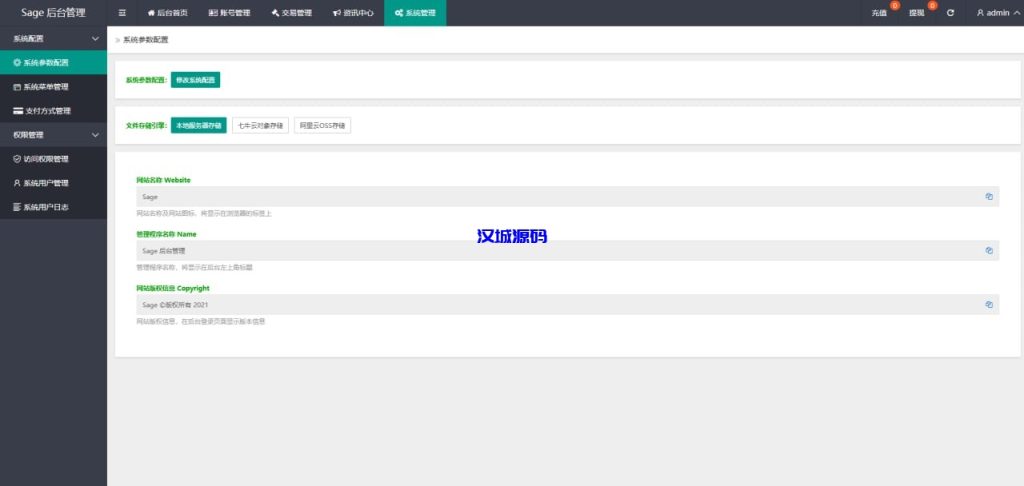Screen dimensions: 1024x486
Task: Select 本地服务器存储 storage engine
Action: pyautogui.click(x=198, y=126)
